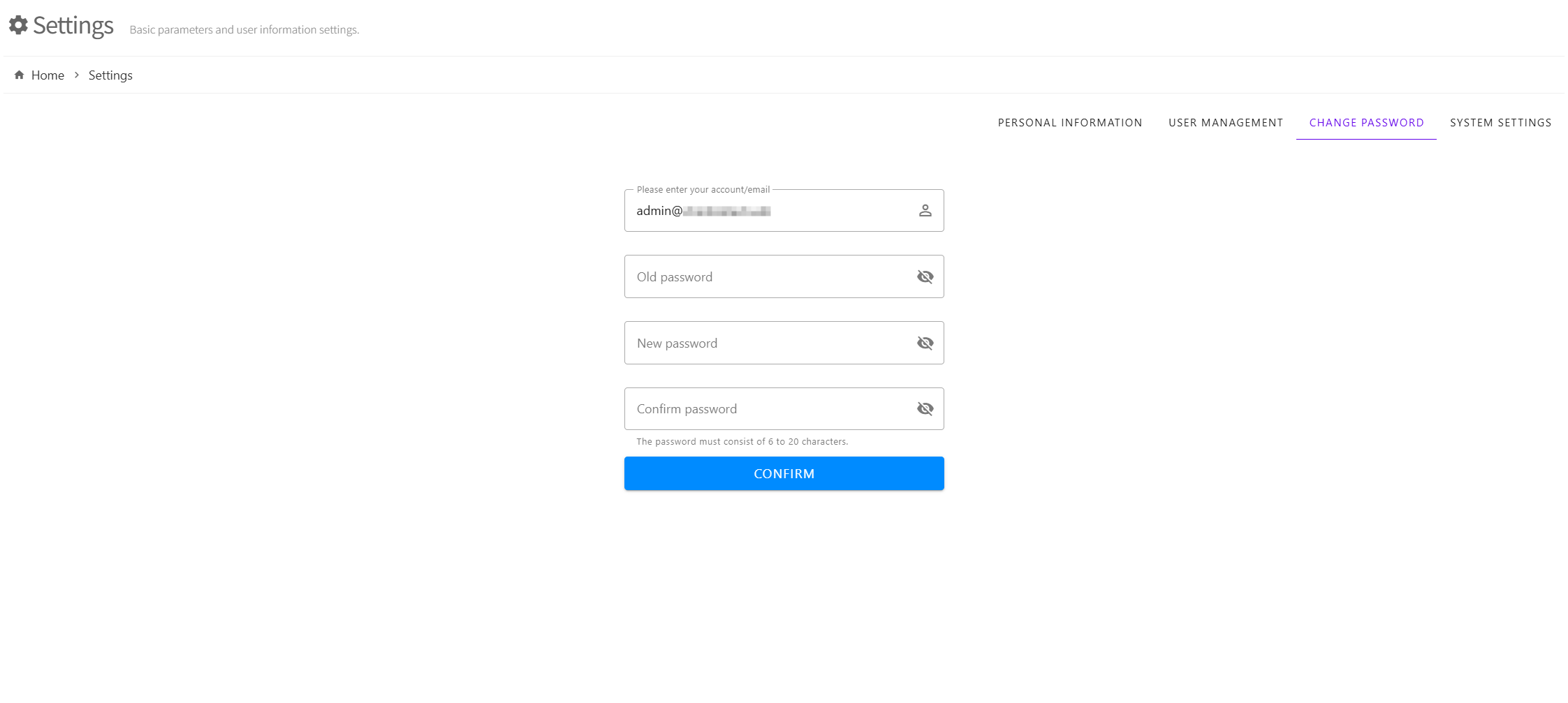
Task: Click the Home house icon in breadcrumb
Action: (19, 75)
